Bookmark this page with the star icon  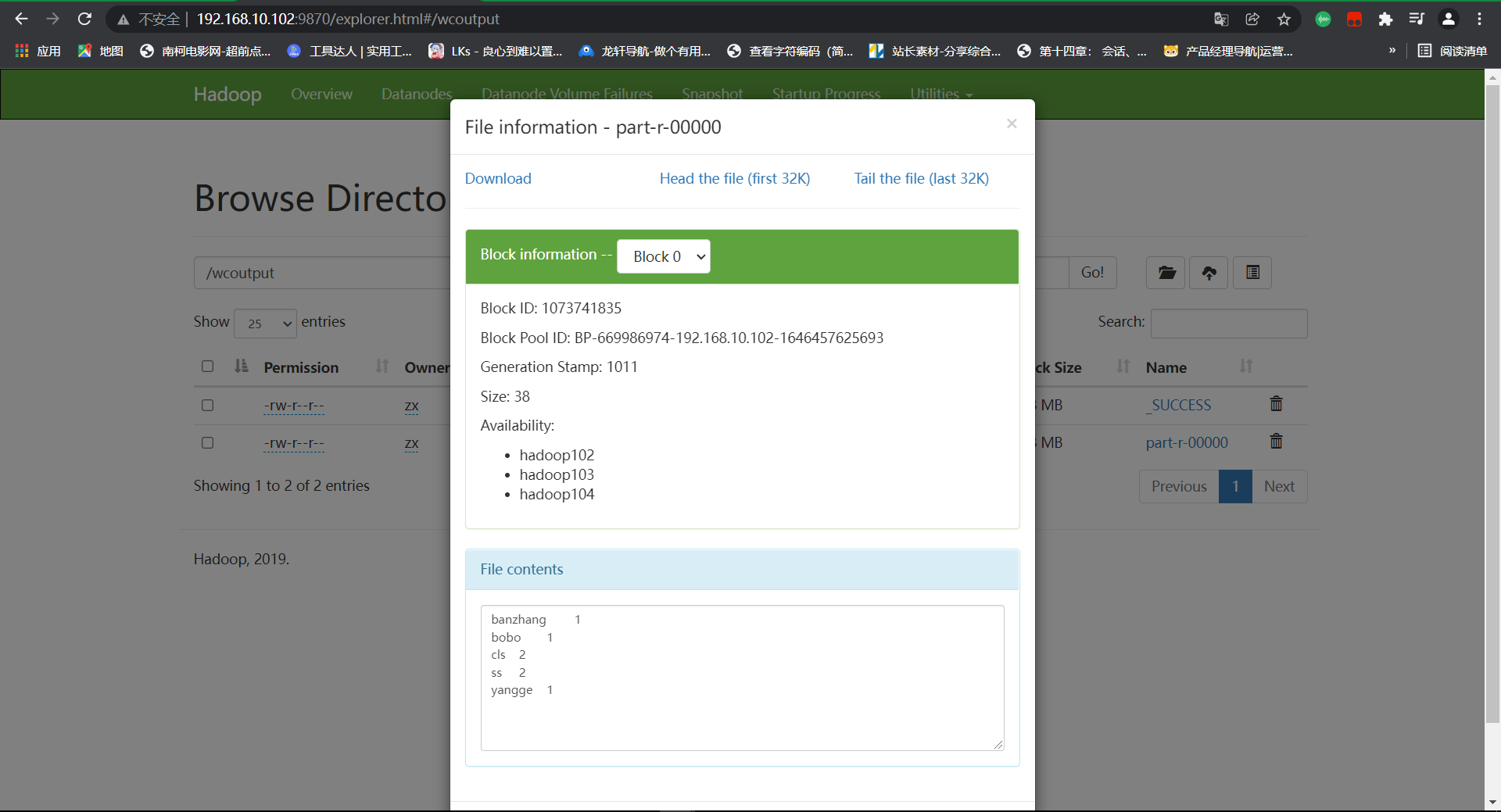(x=1284, y=19)
